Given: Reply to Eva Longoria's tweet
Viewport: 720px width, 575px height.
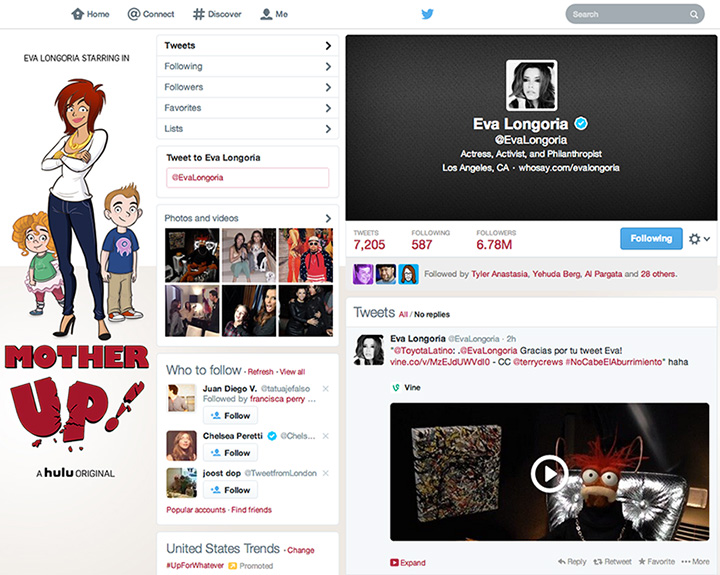Looking at the screenshot, I should 572,562.
